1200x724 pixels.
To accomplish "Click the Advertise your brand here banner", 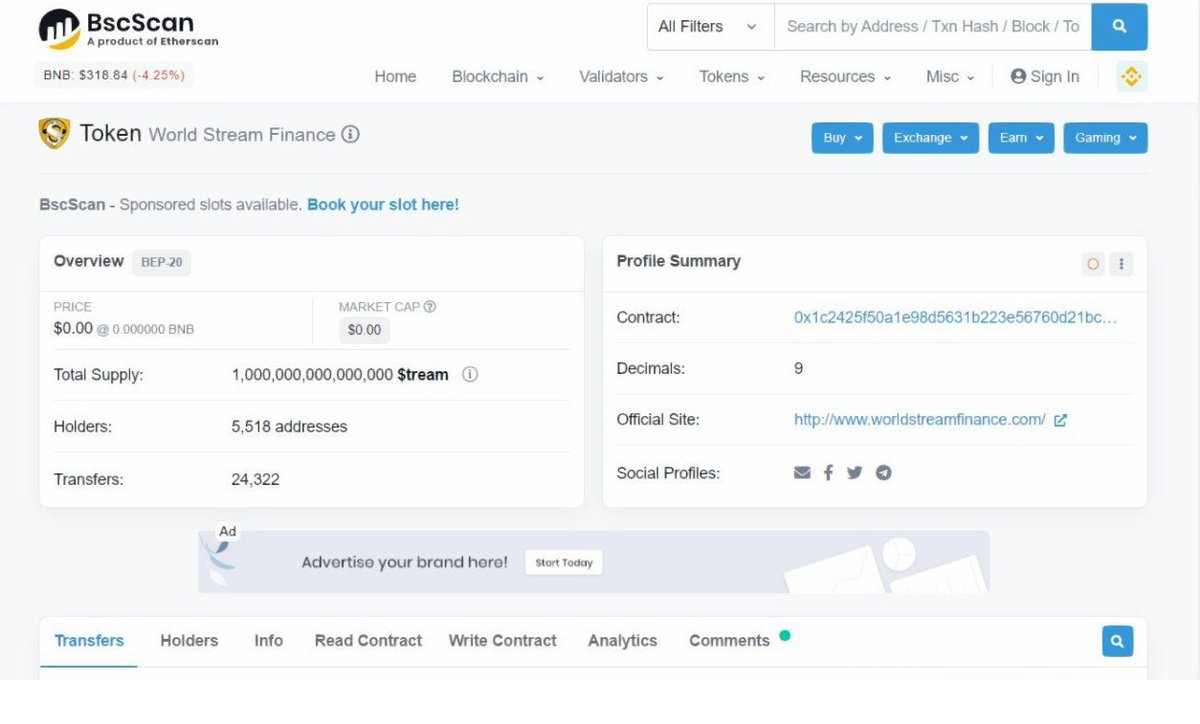I will coord(594,562).
